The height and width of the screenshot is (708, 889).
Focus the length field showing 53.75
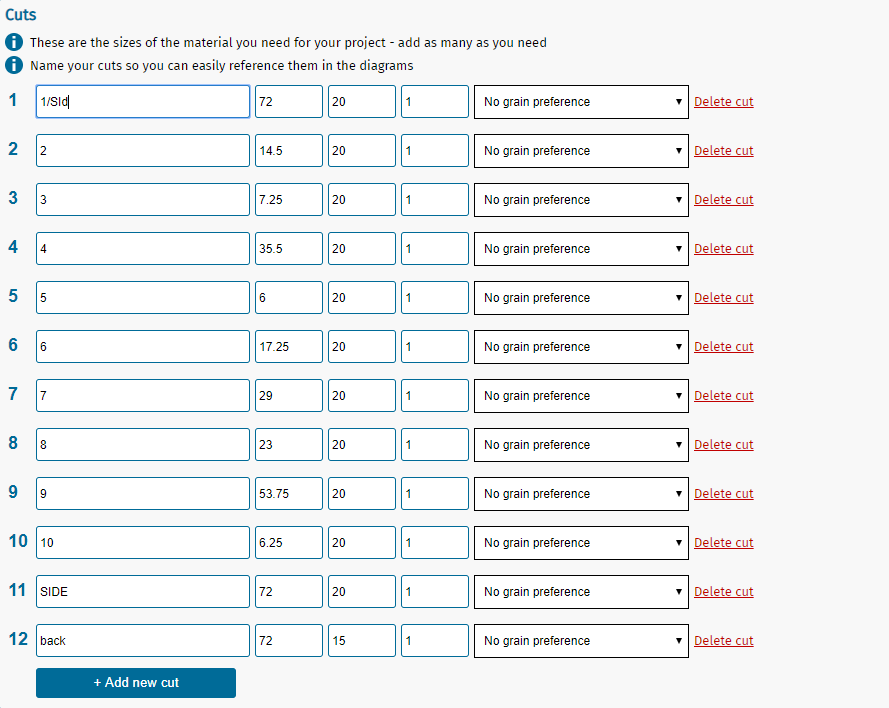tap(288, 494)
